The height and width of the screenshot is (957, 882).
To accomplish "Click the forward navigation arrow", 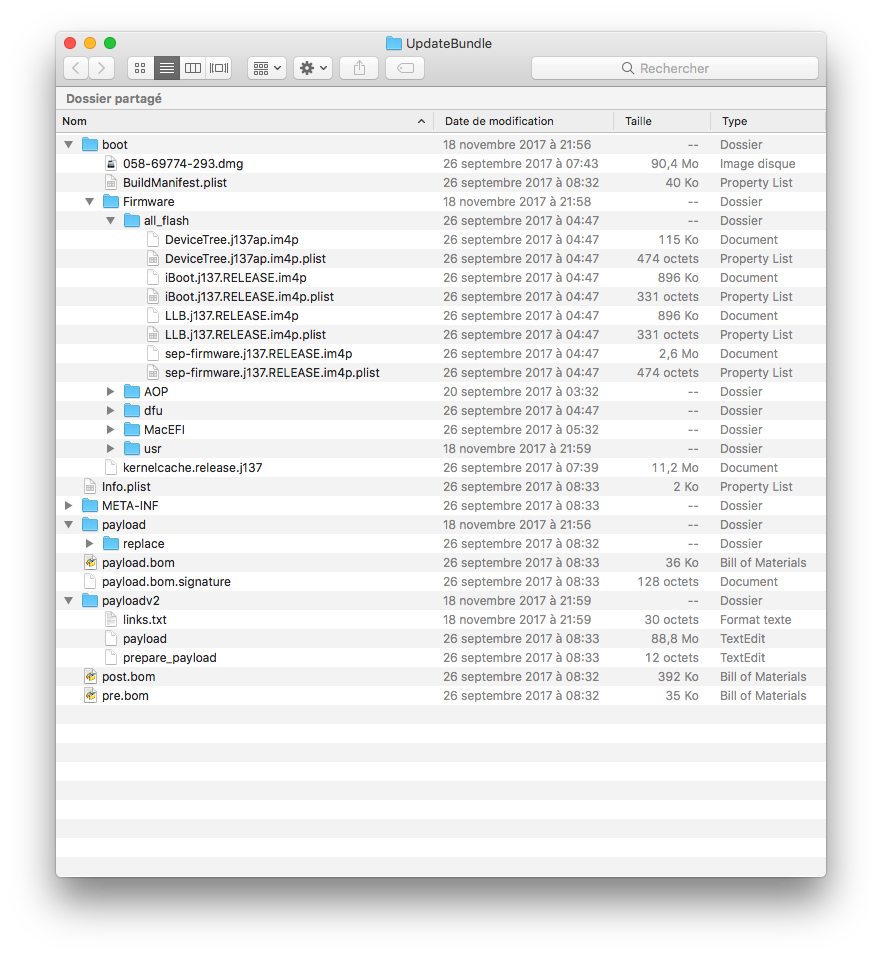I will [101, 68].
